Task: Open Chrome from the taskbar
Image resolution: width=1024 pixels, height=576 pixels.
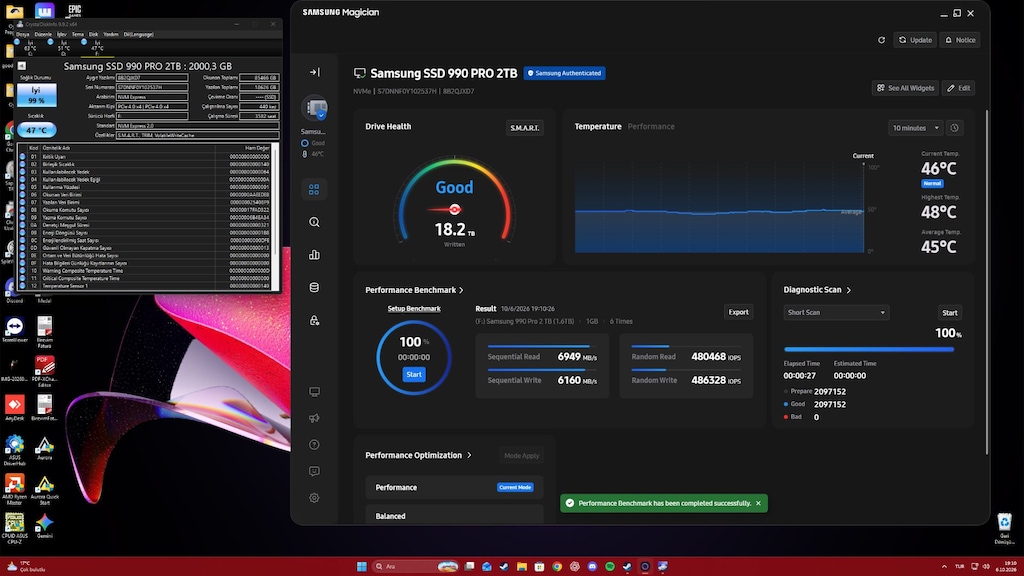Action: [556, 566]
